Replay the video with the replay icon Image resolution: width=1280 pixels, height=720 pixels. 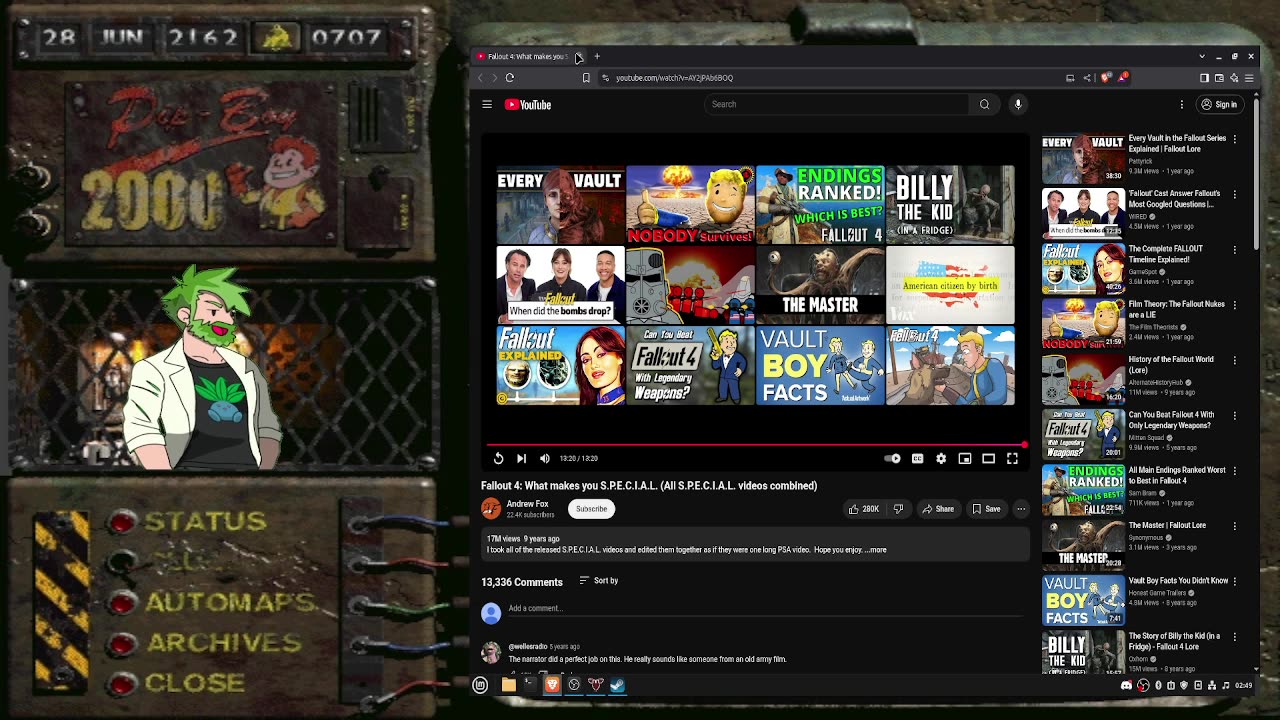[498, 458]
